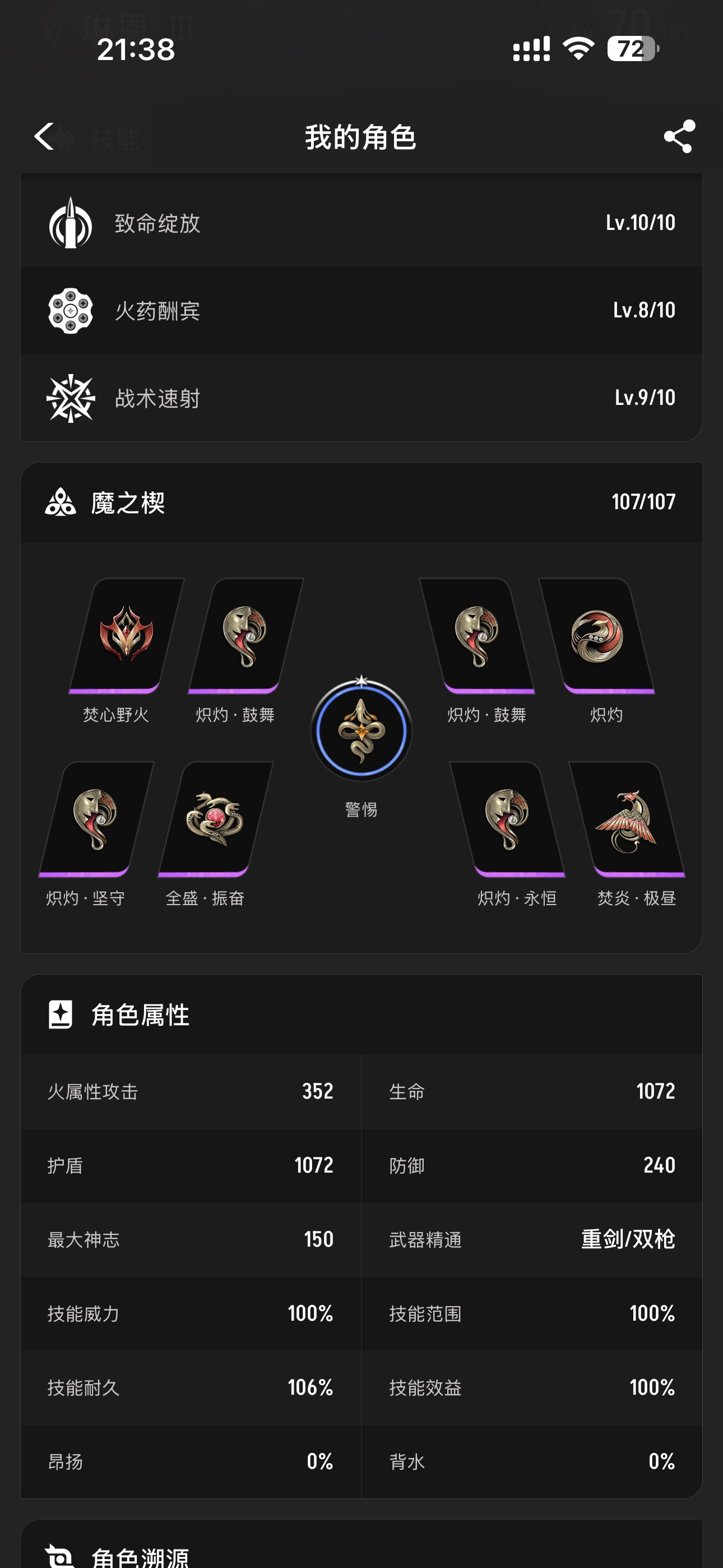This screenshot has width=723, height=1568.
Task: Select the 焚炎·极昼 phoenix wedge
Action: pyautogui.click(x=627, y=819)
